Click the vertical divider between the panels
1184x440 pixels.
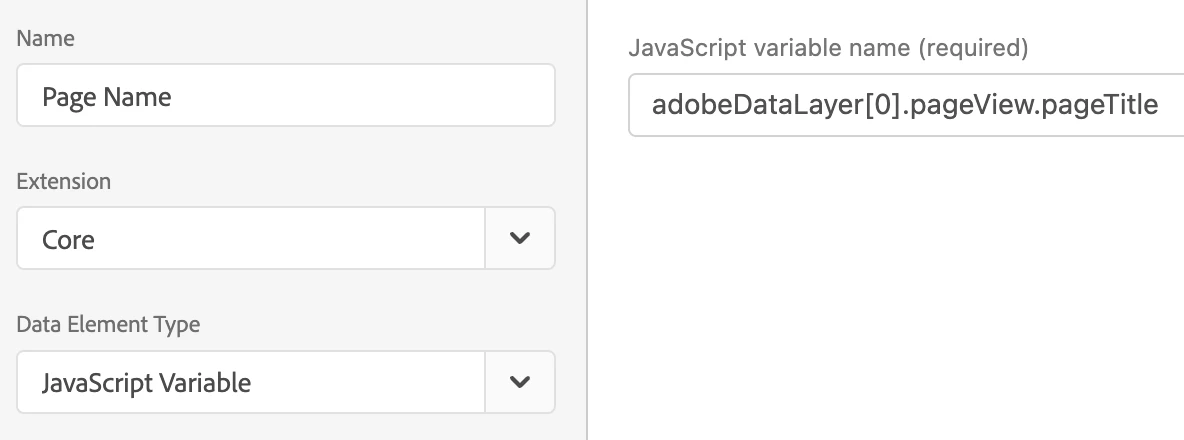(587, 220)
